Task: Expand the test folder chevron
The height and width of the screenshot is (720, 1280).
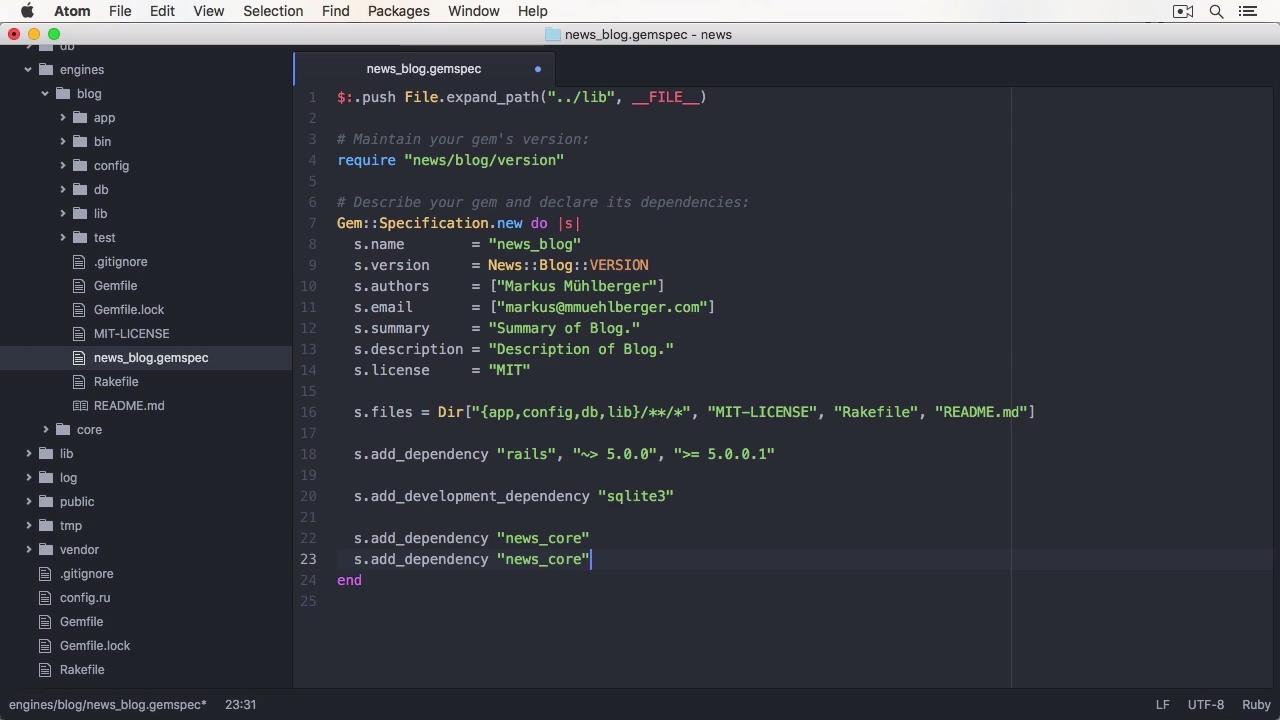Action: coord(63,237)
